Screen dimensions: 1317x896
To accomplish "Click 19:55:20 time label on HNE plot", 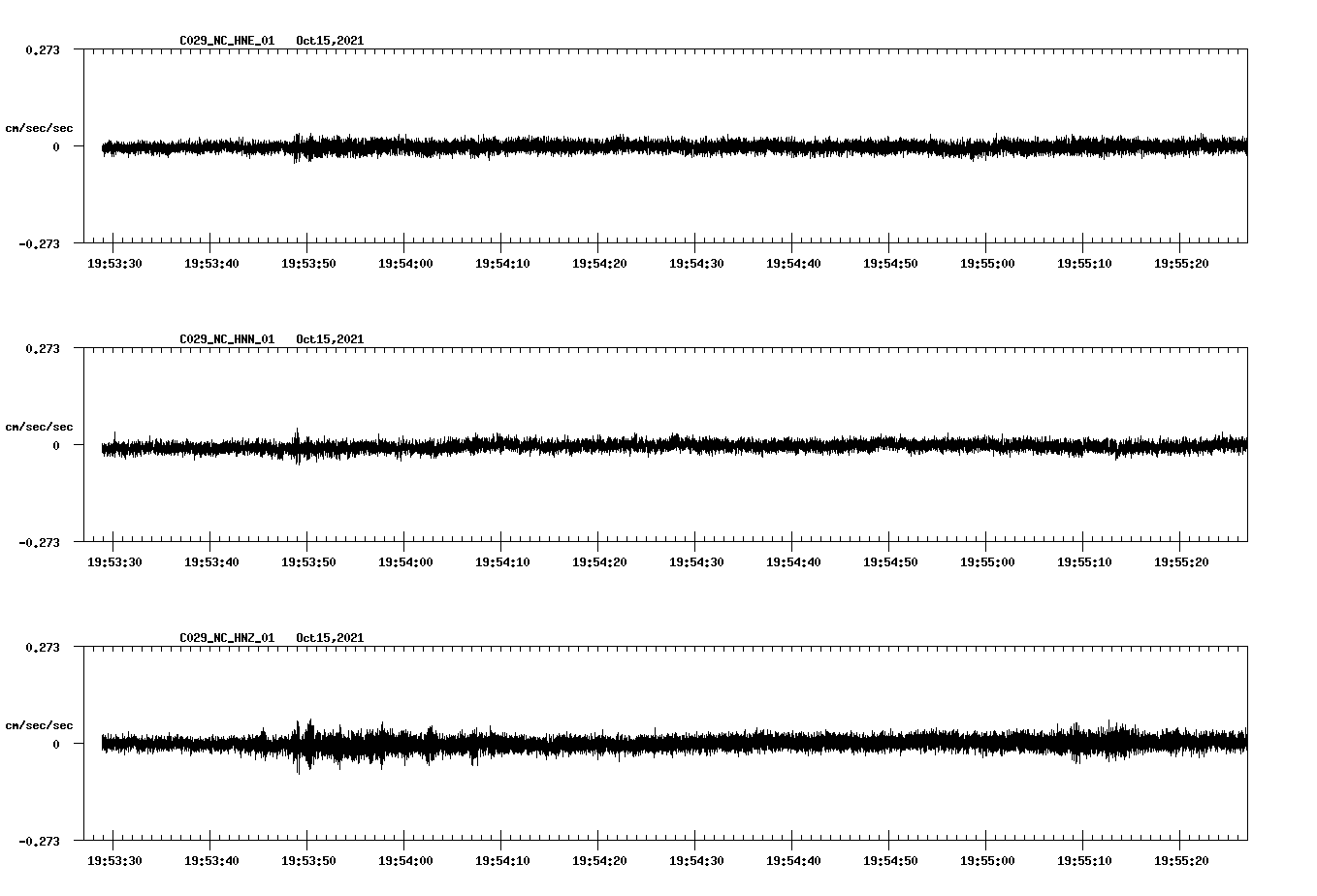I will point(1181,264).
